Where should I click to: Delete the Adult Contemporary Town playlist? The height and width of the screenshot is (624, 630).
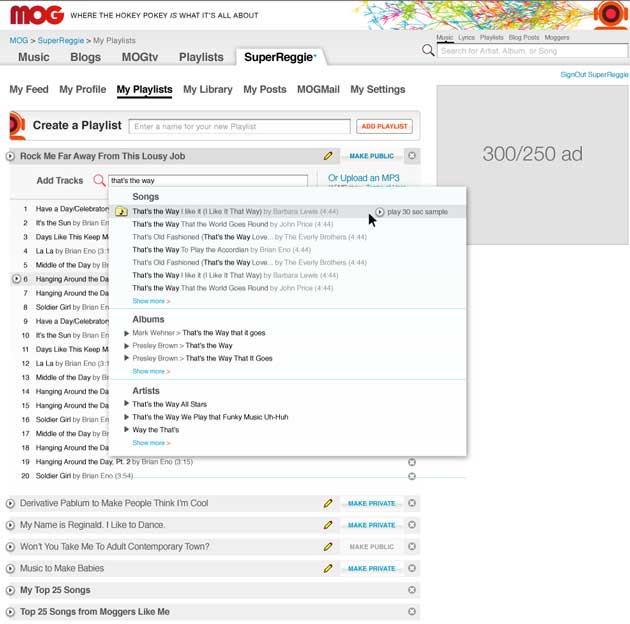click(412, 546)
